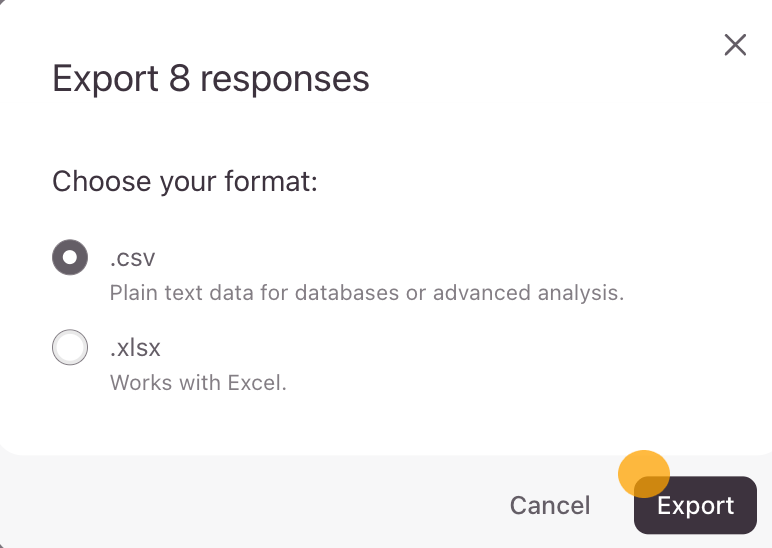Select the .csv format radio button
Screen dimensions: 772x548
(69, 258)
